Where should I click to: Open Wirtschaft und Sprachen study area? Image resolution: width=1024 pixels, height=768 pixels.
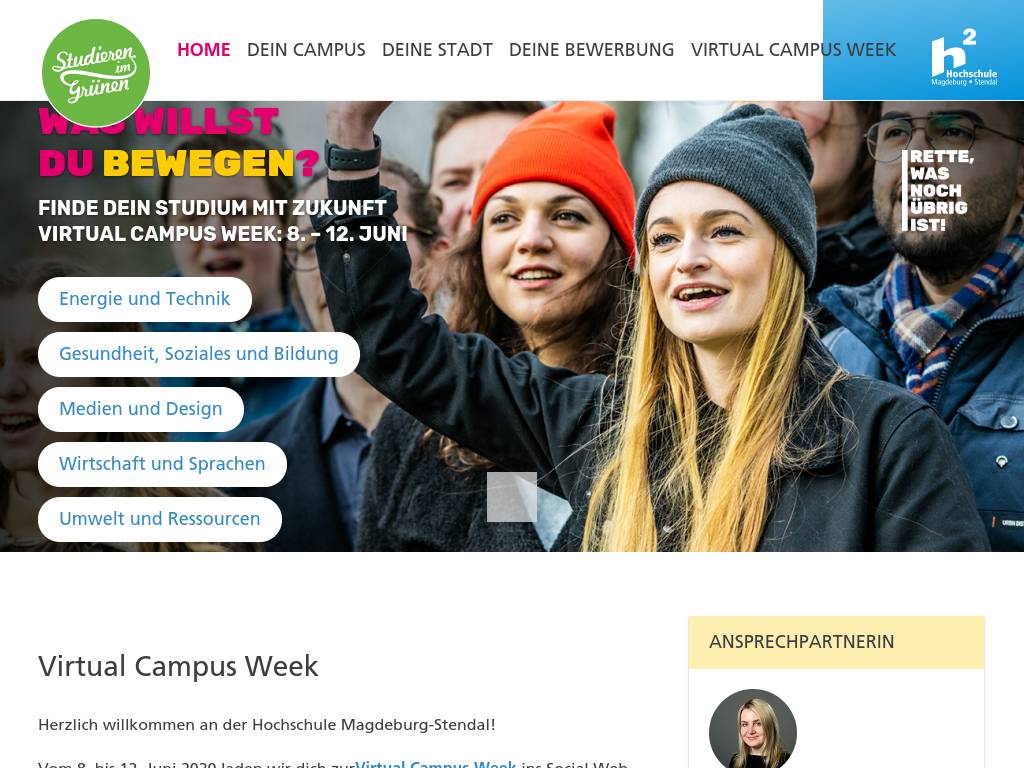click(162, 464)
